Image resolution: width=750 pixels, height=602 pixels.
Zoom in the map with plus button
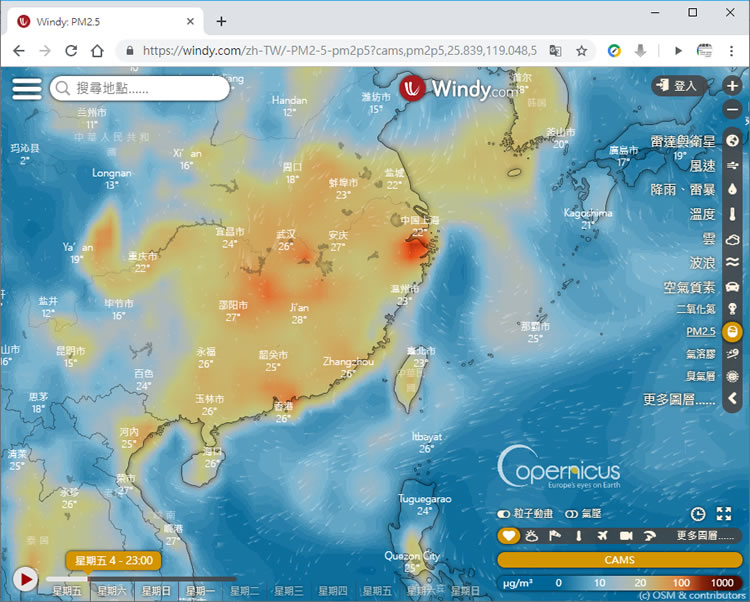point(733,86)
